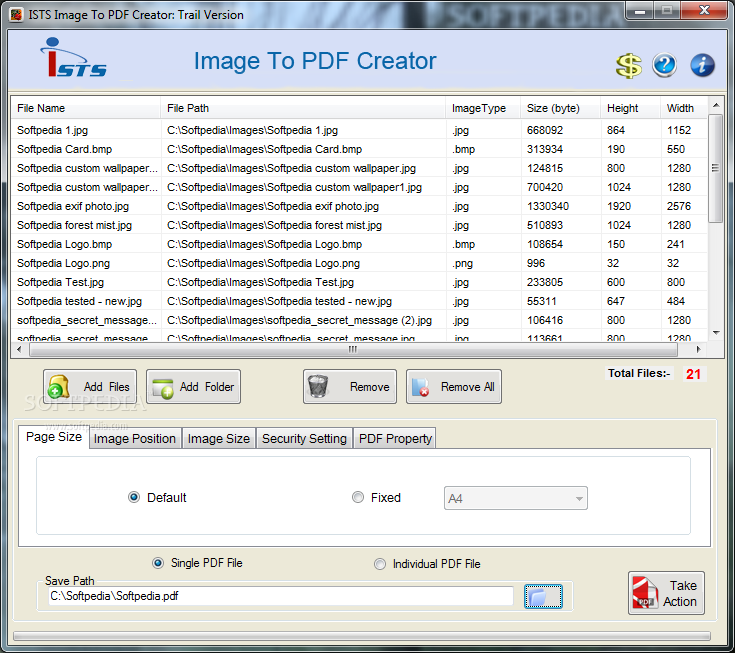Click the size value 1330340
This screenshot has width=735, height=653.
[548, 206]
